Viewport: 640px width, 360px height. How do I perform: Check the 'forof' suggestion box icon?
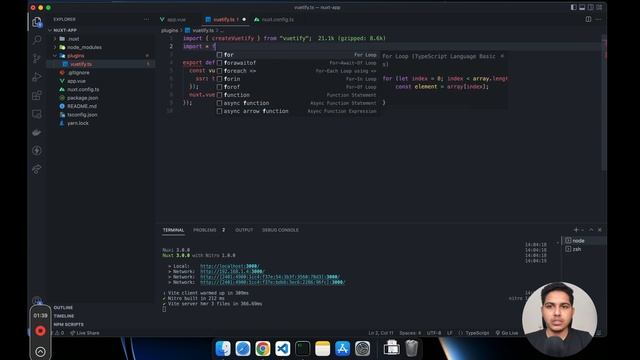[219, 87]
